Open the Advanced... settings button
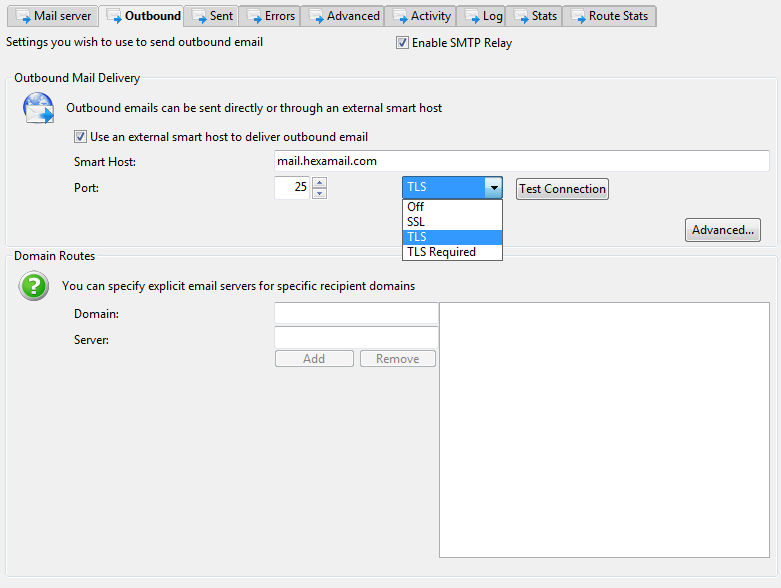This screenshot has height=588, width=781. click(x=722, y=230)
